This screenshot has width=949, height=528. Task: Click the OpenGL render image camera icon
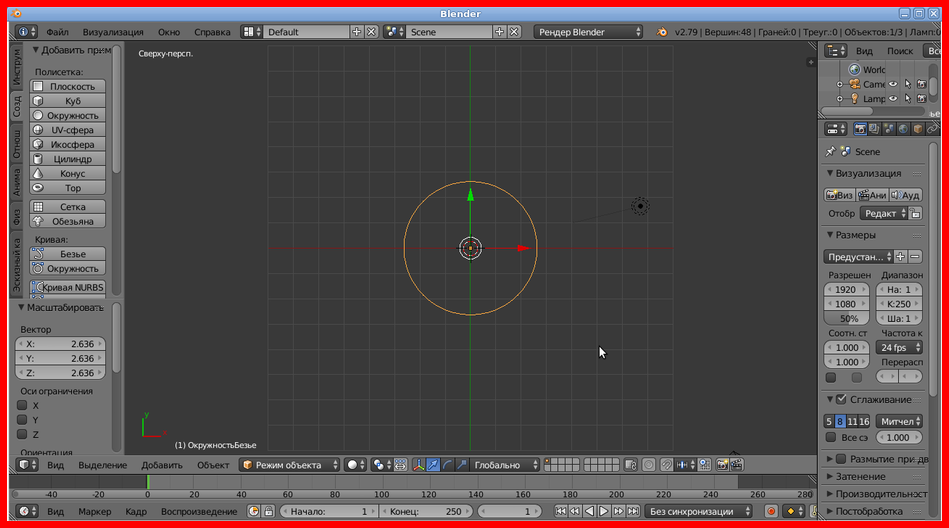722,465
